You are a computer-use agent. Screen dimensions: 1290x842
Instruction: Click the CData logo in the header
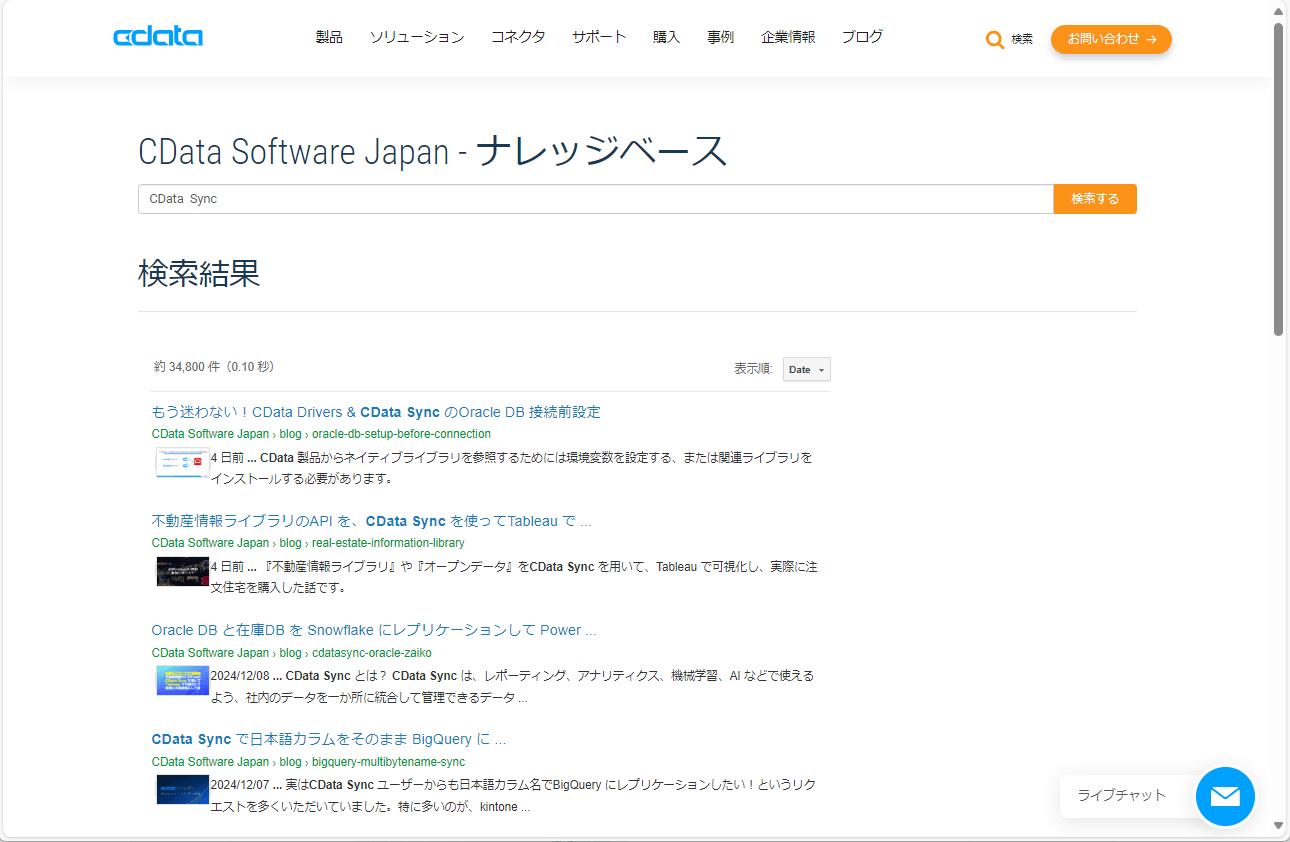(x=158, y=36)
